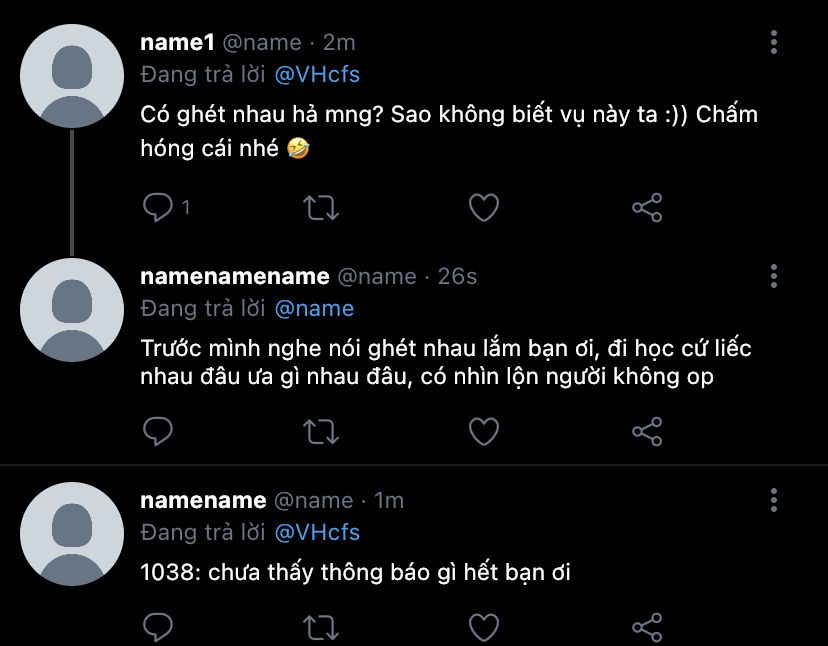
Task: Open namename's display name profile link
Action: (x=203, y=500)
